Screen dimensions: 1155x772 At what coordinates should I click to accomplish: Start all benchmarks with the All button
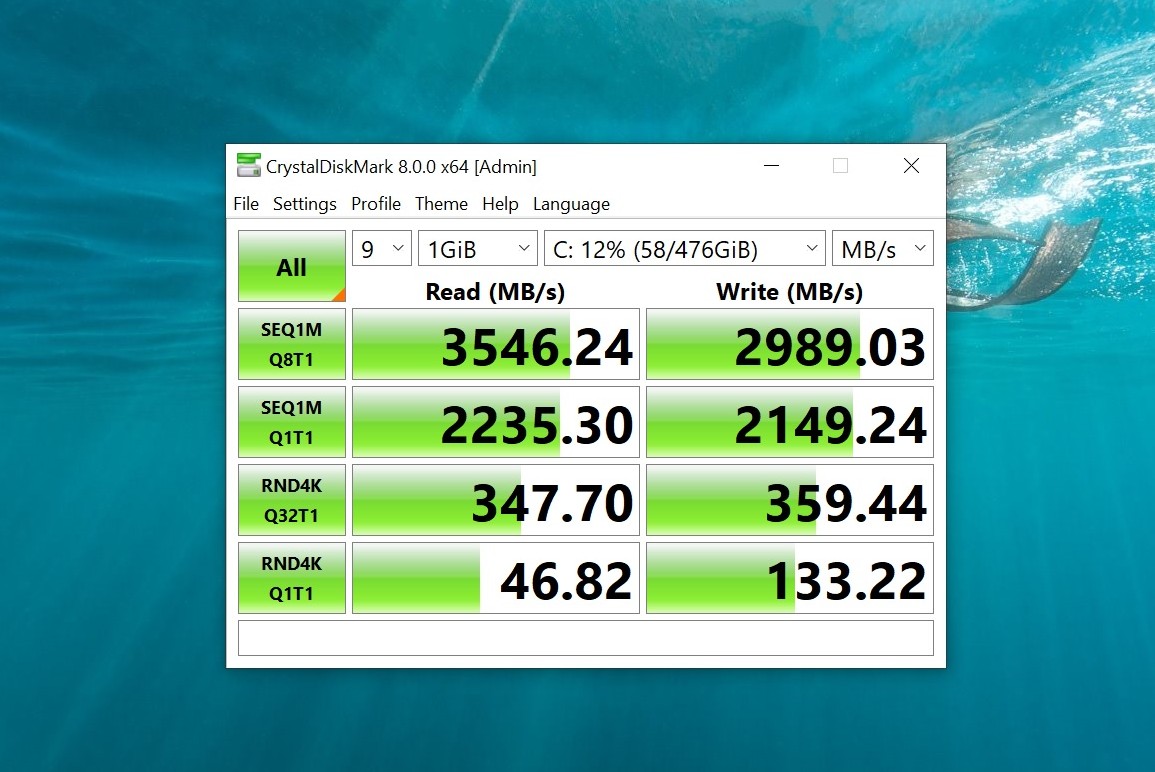tap(292, 267)
